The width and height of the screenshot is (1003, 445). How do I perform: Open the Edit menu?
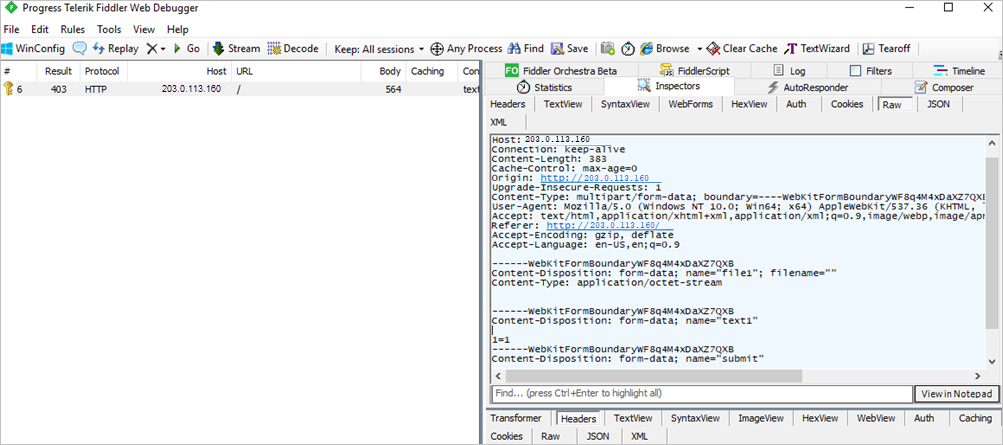coord(40,29)
